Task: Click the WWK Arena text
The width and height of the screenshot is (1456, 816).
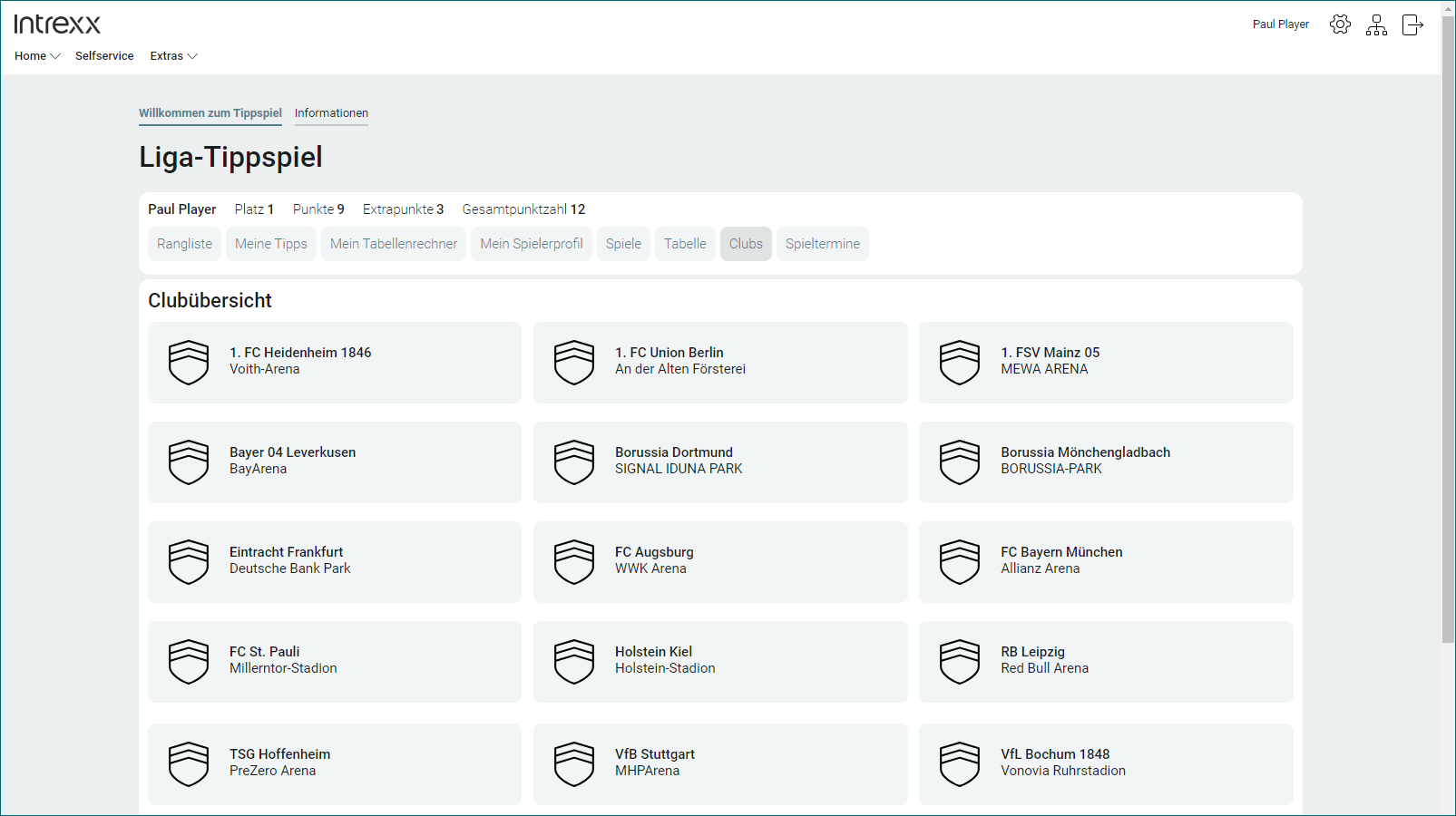Action: pyautogui.click(x=650, y=568)
